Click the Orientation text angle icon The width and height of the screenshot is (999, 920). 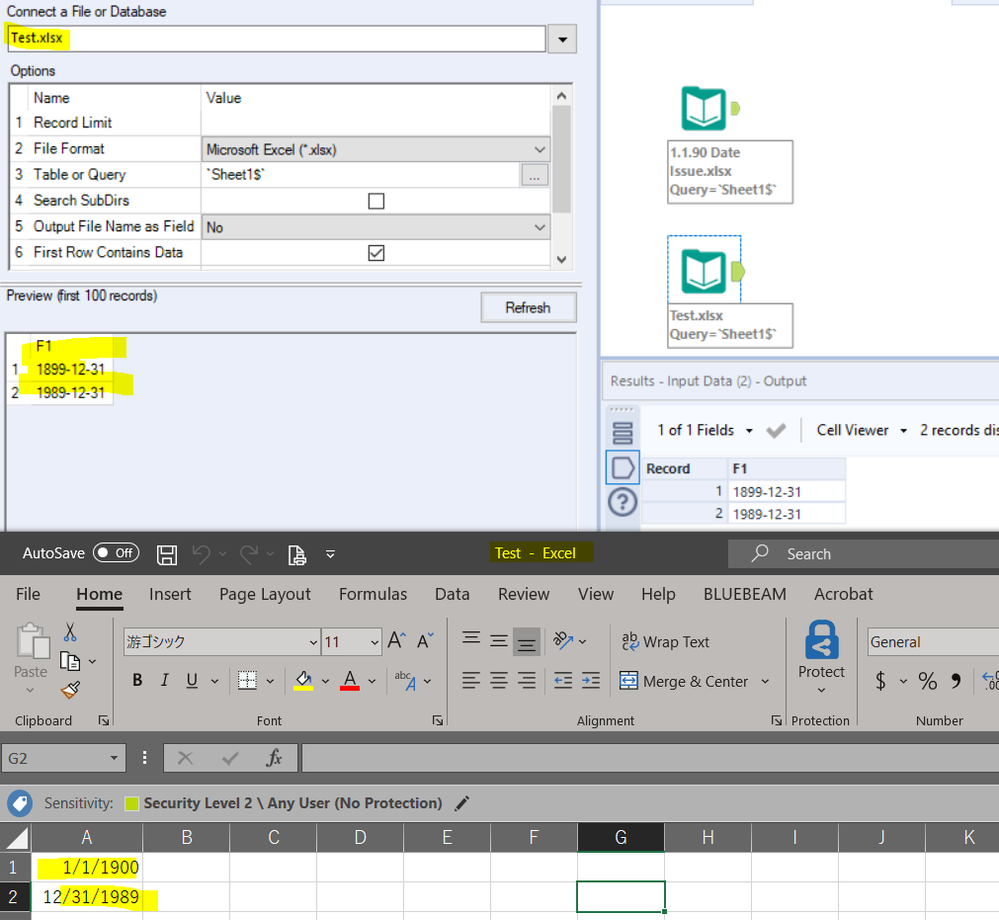click(563, 640)
